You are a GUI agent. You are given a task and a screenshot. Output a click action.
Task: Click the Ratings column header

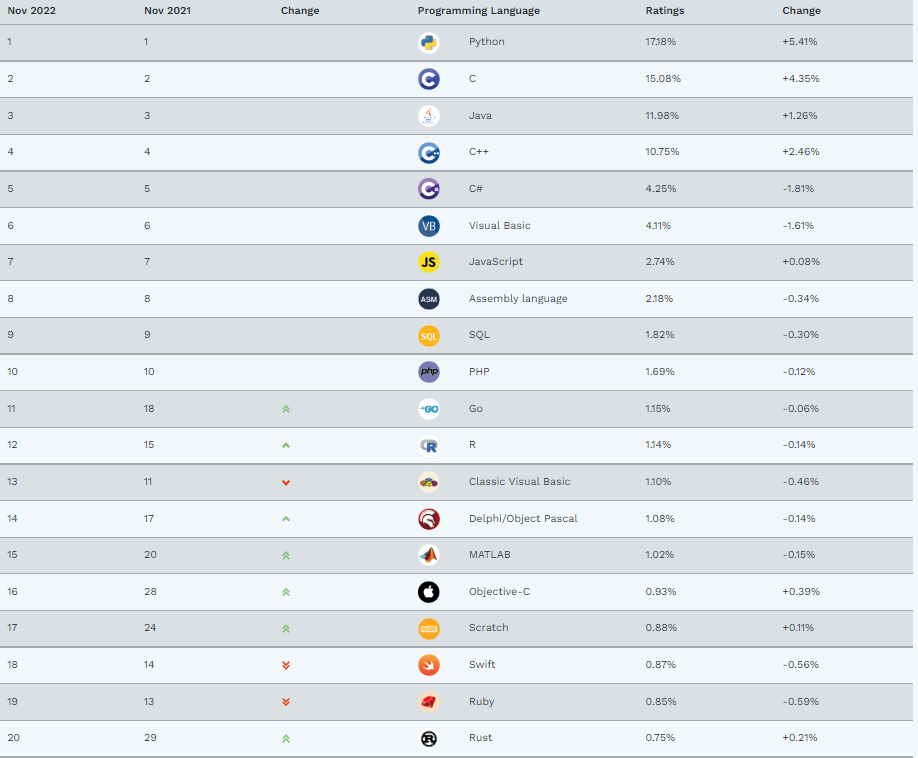pyautogui.click(x=666, y=11)
